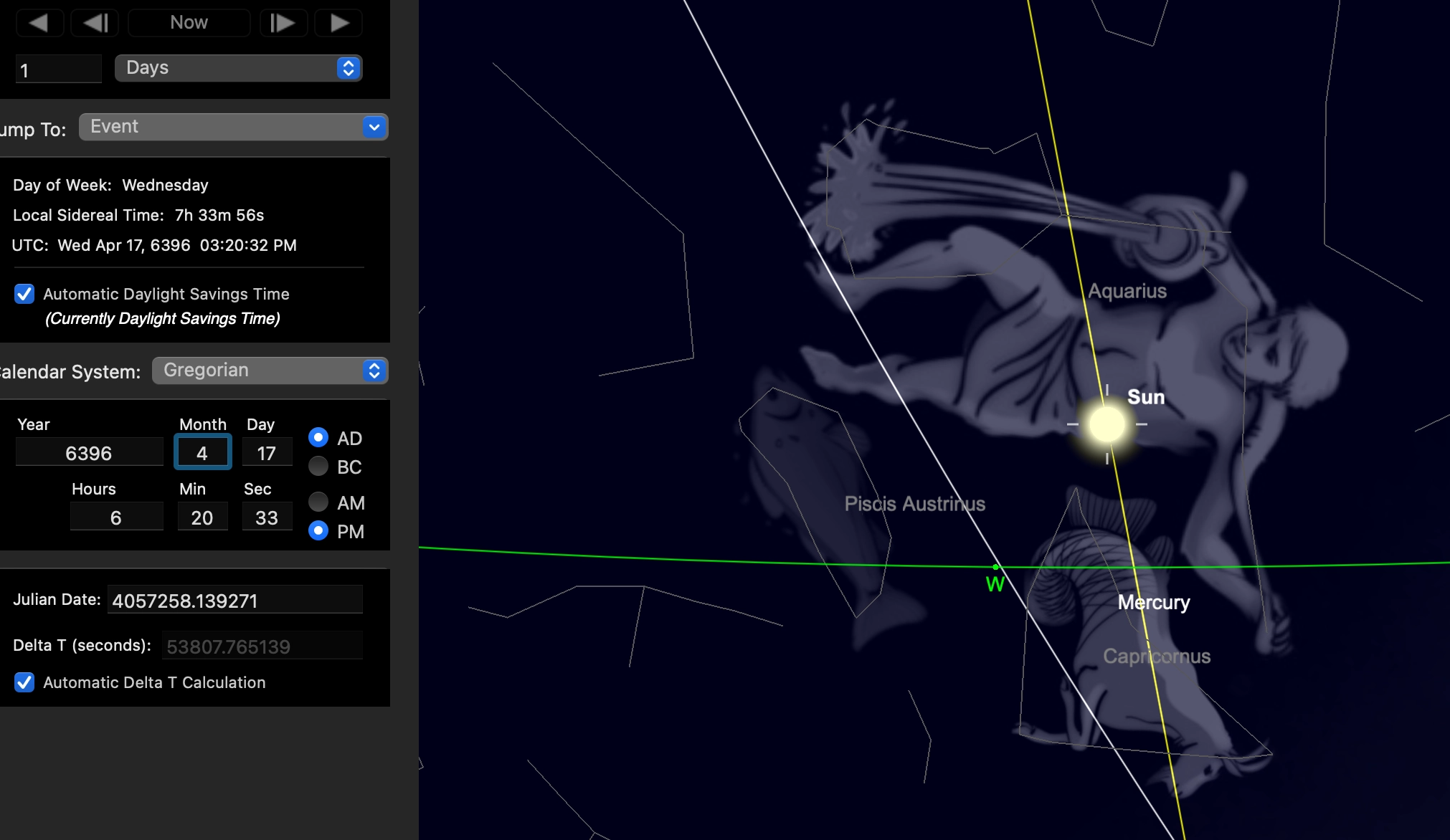Click the Sec field showing 33

pyautogui.click(x=267, y=517)
